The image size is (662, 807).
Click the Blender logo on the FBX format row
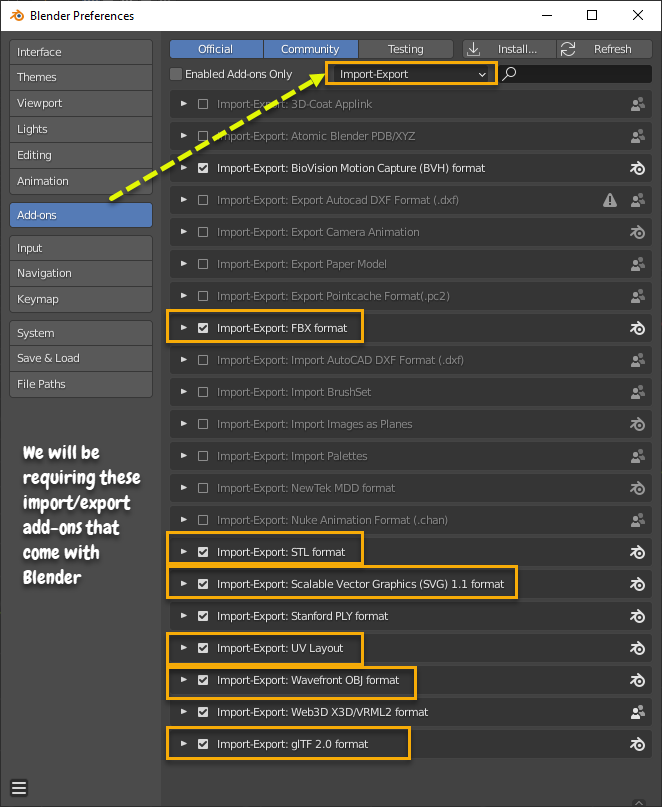(x=637, y=328)
